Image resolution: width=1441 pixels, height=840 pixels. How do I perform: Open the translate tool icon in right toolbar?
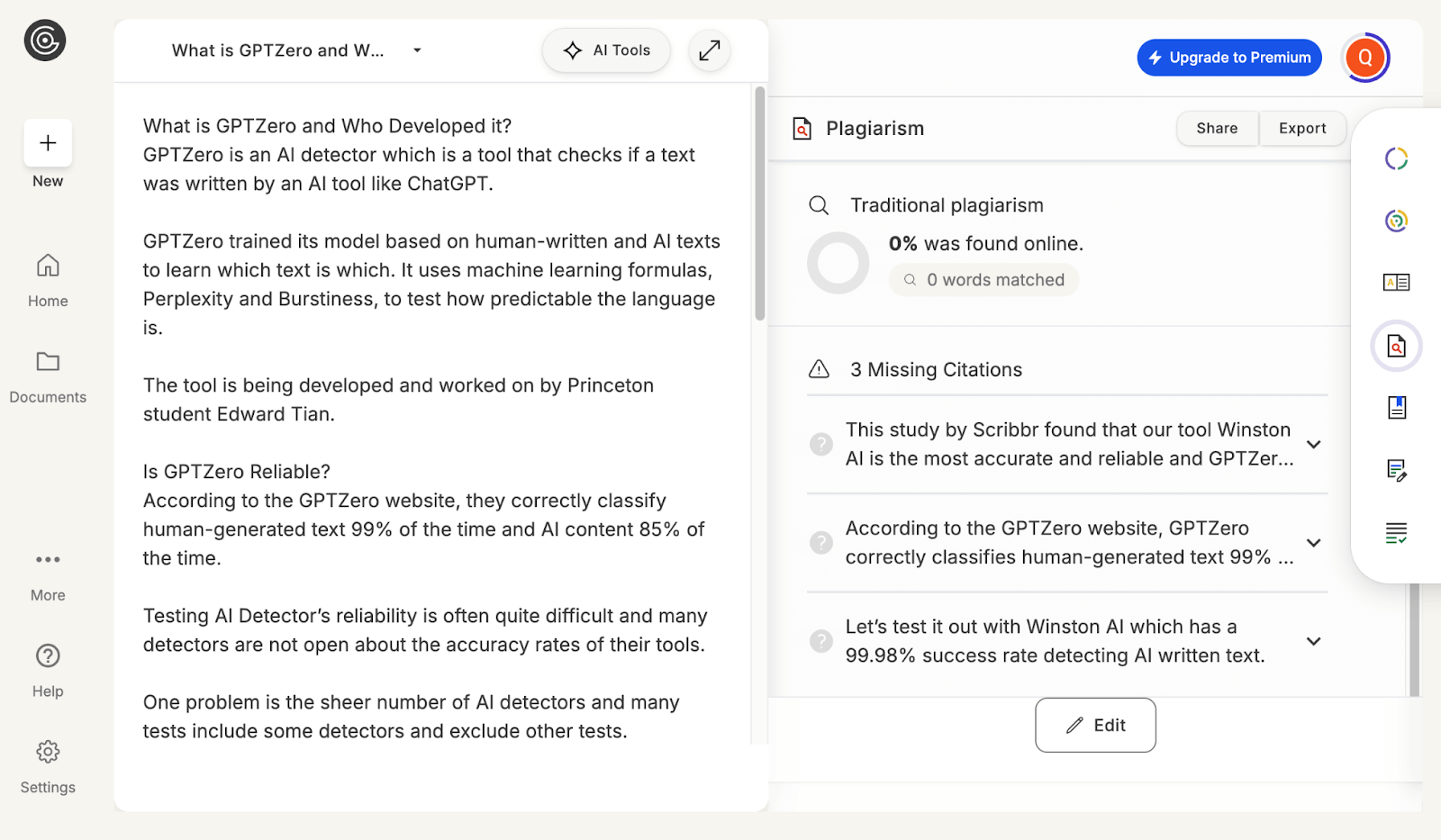click(1396, 283)
